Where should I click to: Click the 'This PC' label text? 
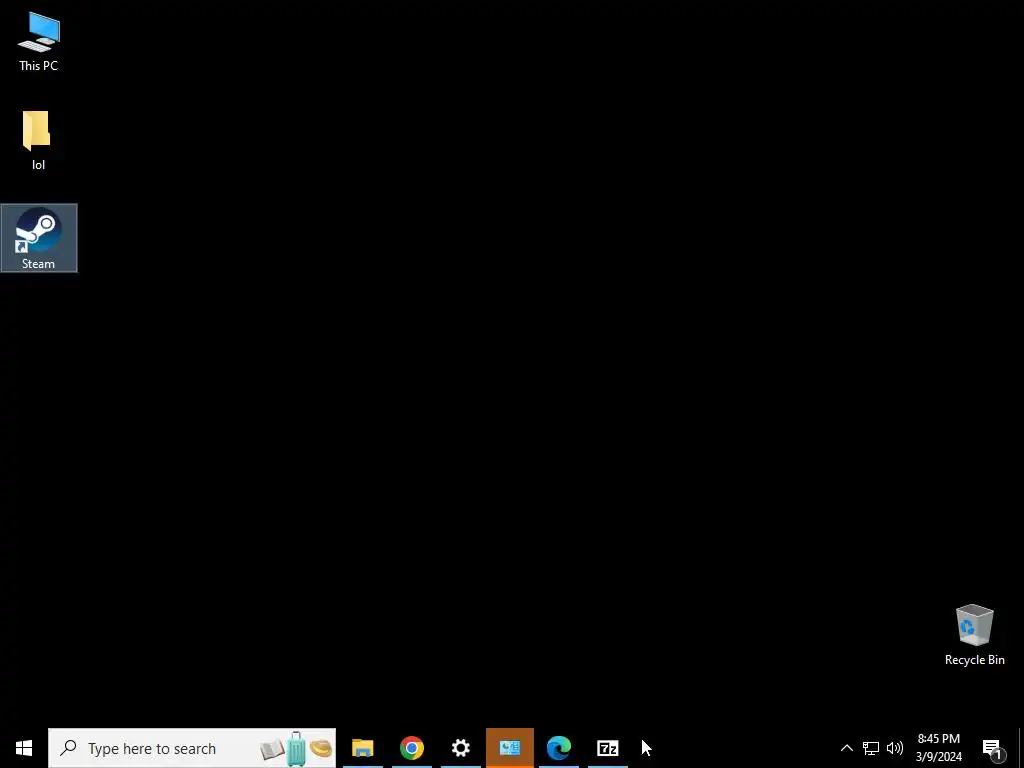pyautogui.click(x=38, y=66)
